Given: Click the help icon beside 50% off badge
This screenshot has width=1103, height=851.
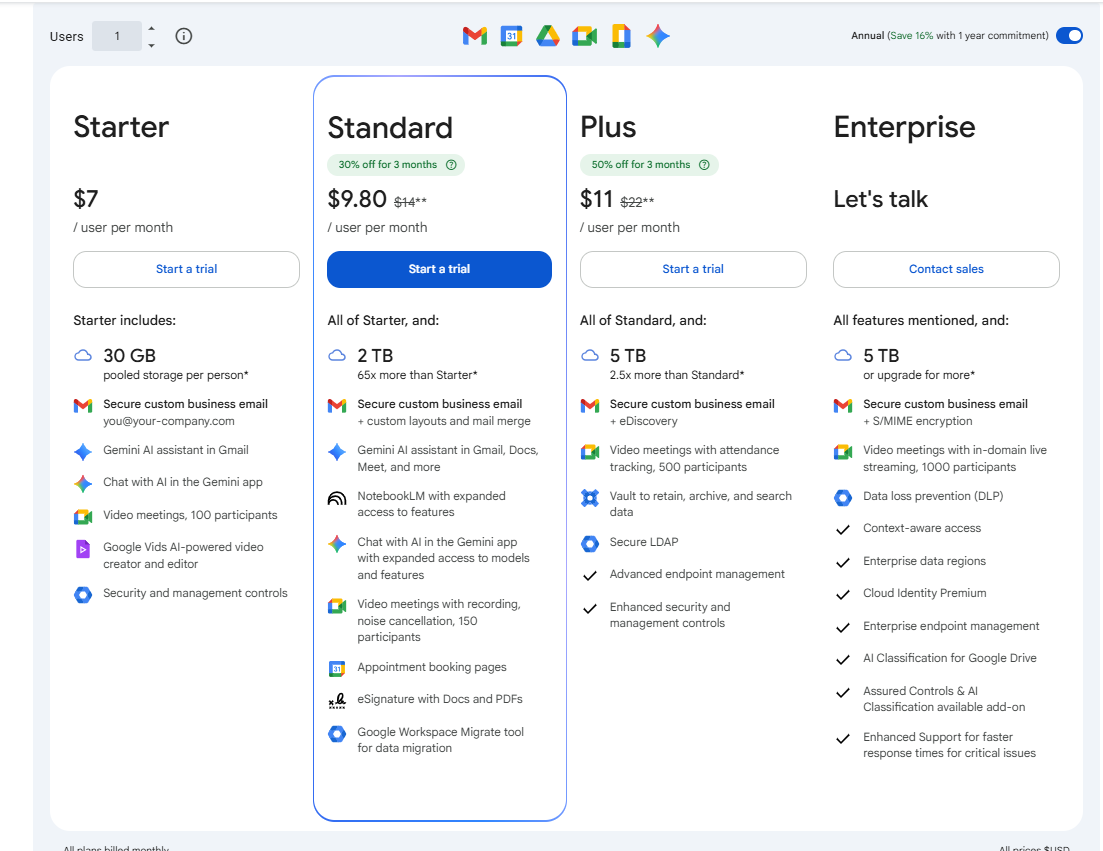Looking at the screenshot, I should point(704,165).
